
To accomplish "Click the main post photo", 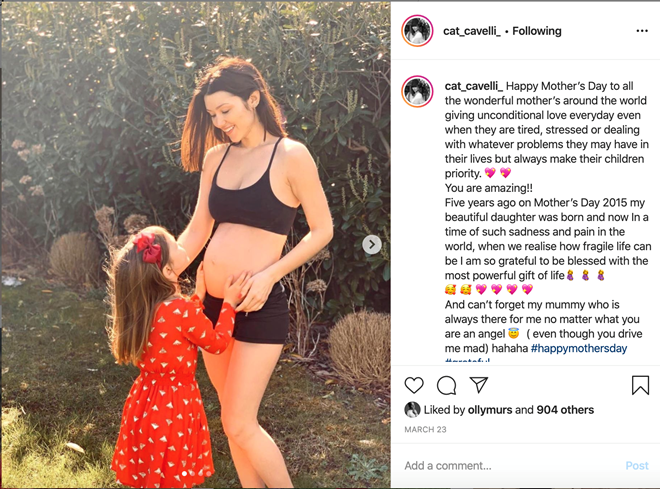I will coord(196,244).
